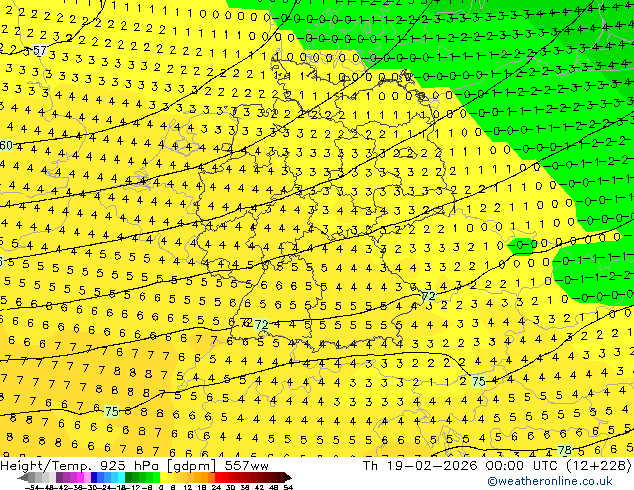Click the bright red swatch in the legend

[218, 477]
